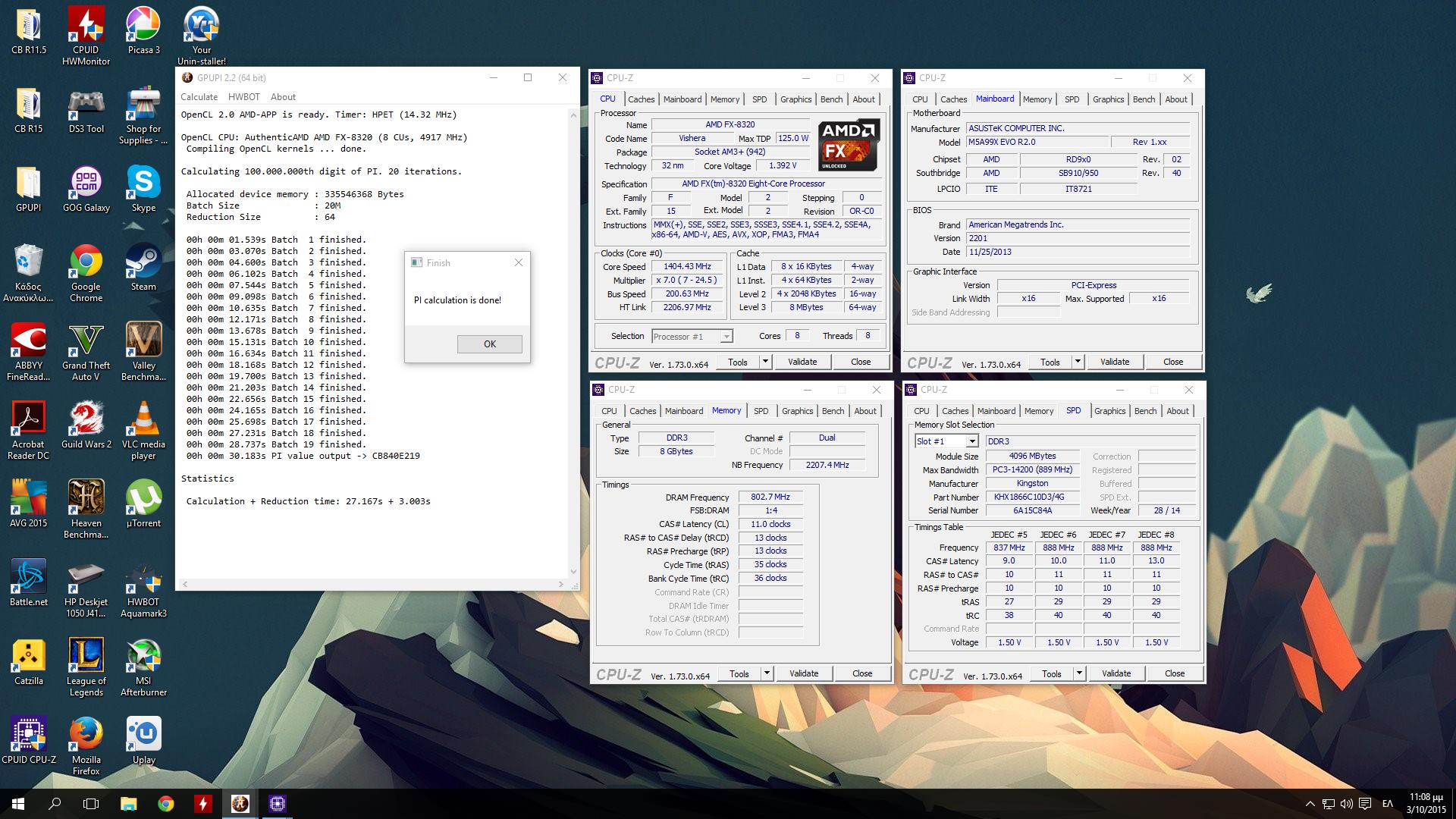Expand Tools arrow in Mainboard window
Viewport: 1456px width, 819px height.
click(1078, 362)
